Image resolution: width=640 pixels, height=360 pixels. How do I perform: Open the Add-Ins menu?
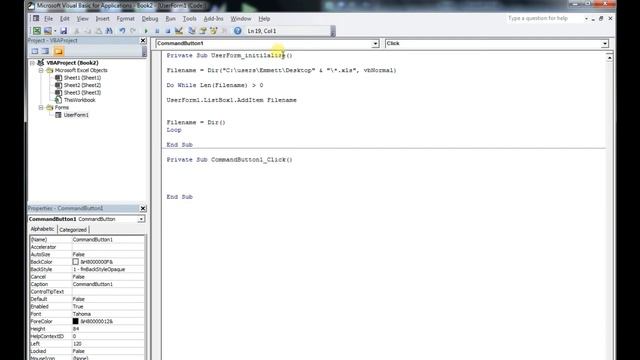point(213,19)
